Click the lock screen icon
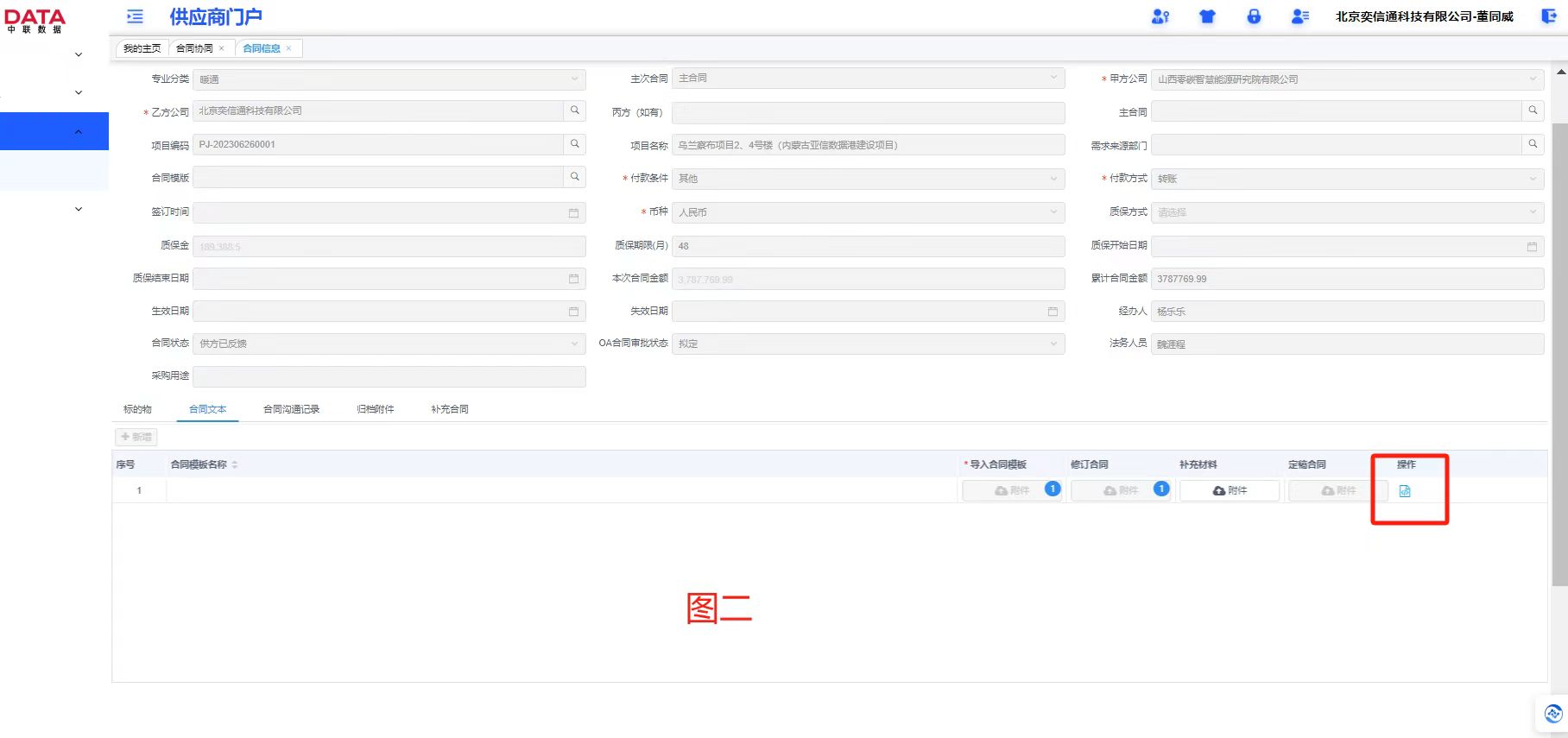This screenshot has width=1568, height=738. (x=1254, y=16)
